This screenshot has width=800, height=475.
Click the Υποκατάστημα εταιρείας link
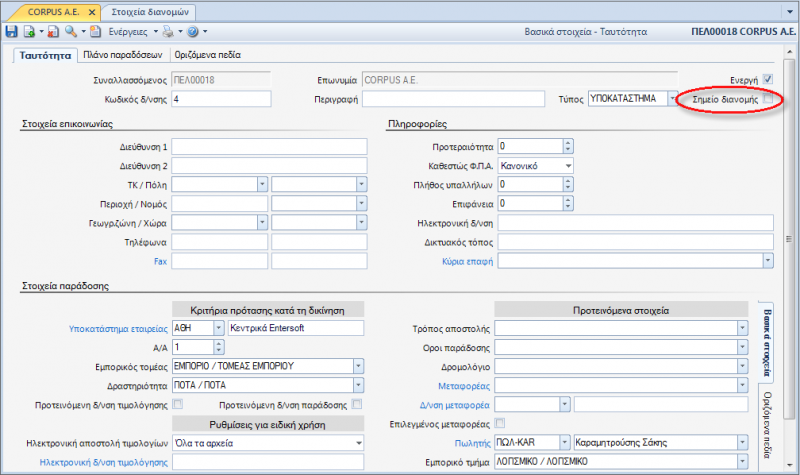pos(118,329)
